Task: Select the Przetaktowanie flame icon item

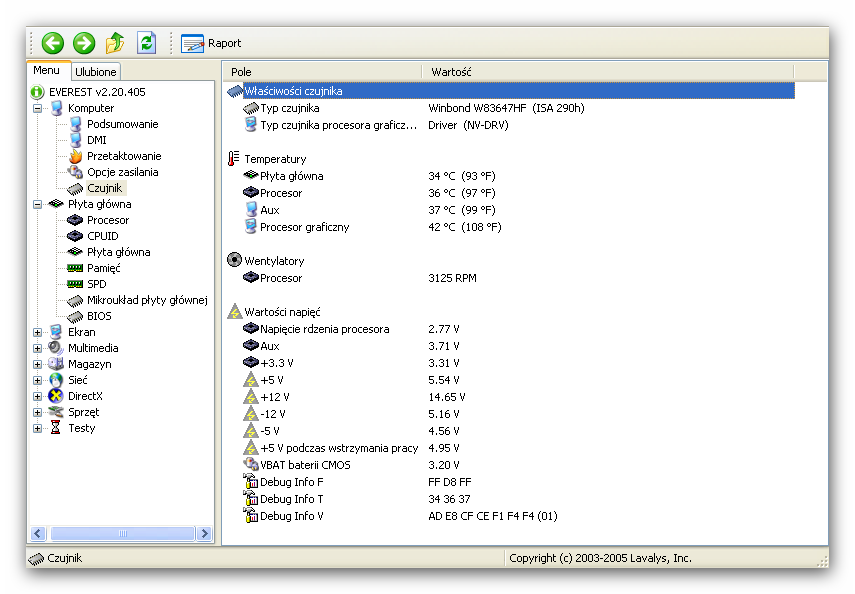Action: (x=123, y=156)
